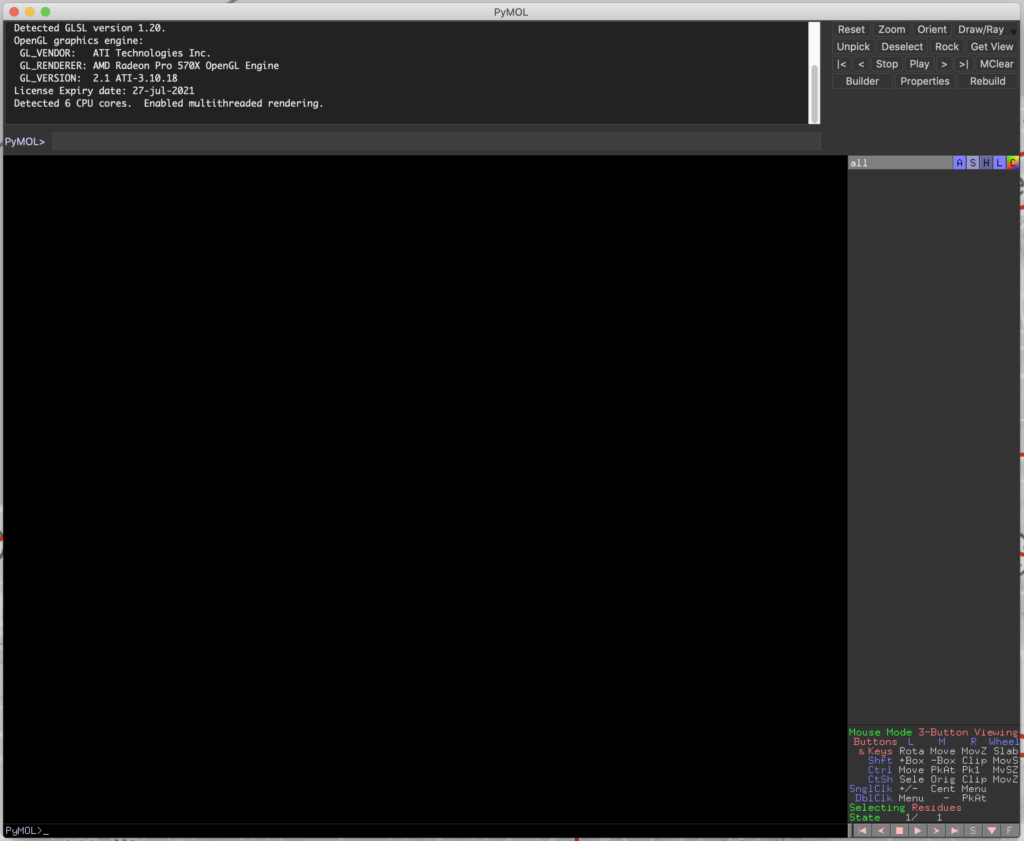The width and height of the screenshot is (1024, 841).
Task: Click the triangle play icon in bottom bar
Action: [918, 831]
